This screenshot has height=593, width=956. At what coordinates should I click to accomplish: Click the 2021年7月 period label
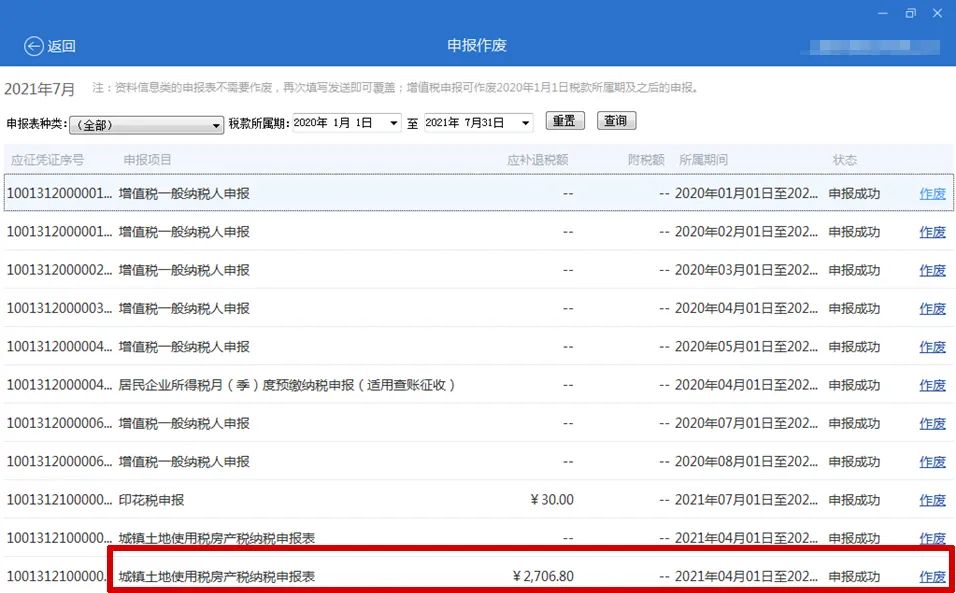pyautogui.click(x=40, y=90)
